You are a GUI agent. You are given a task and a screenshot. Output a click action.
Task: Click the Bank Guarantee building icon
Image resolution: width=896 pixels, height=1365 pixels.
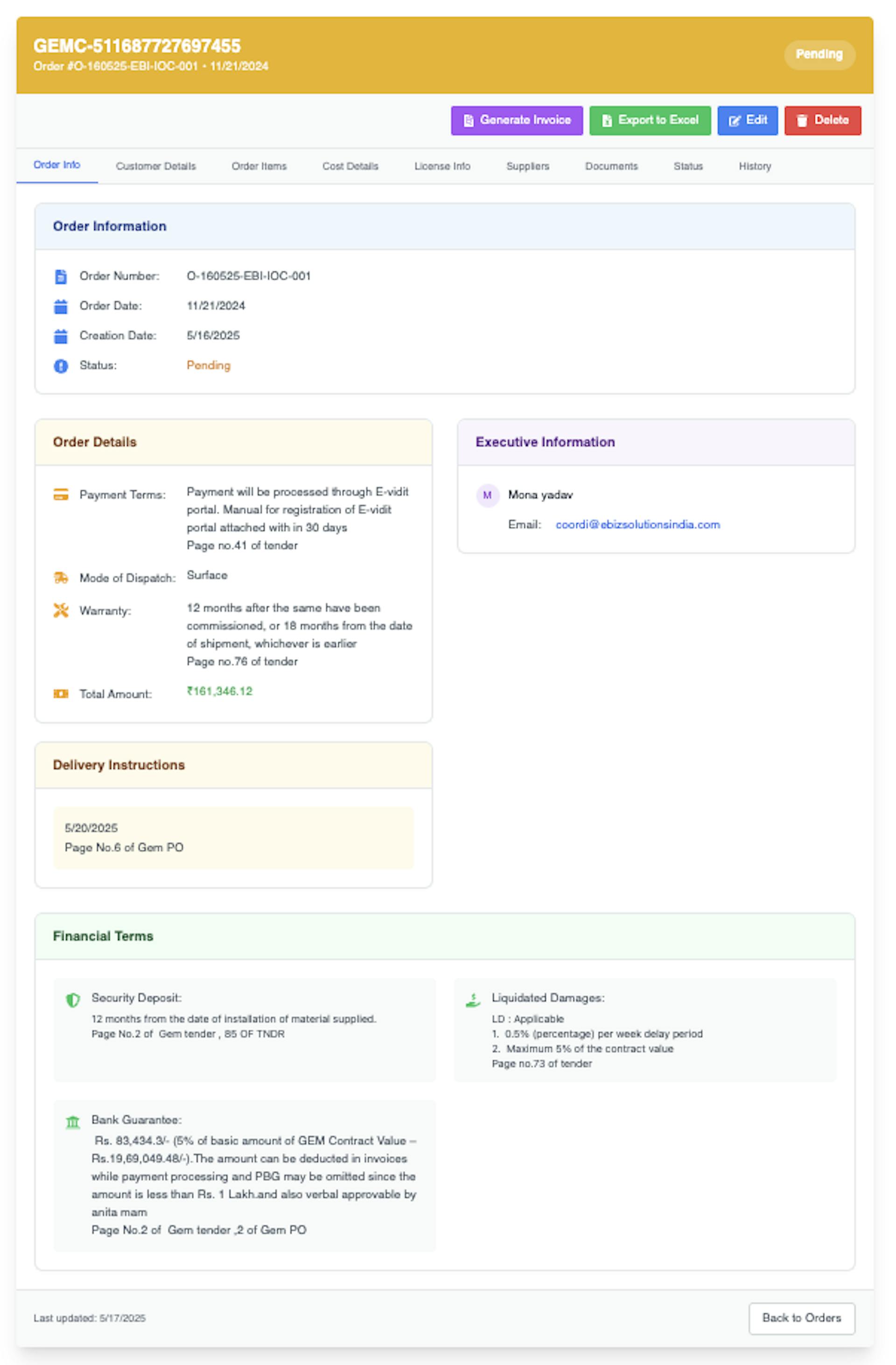pos(72,1122)
